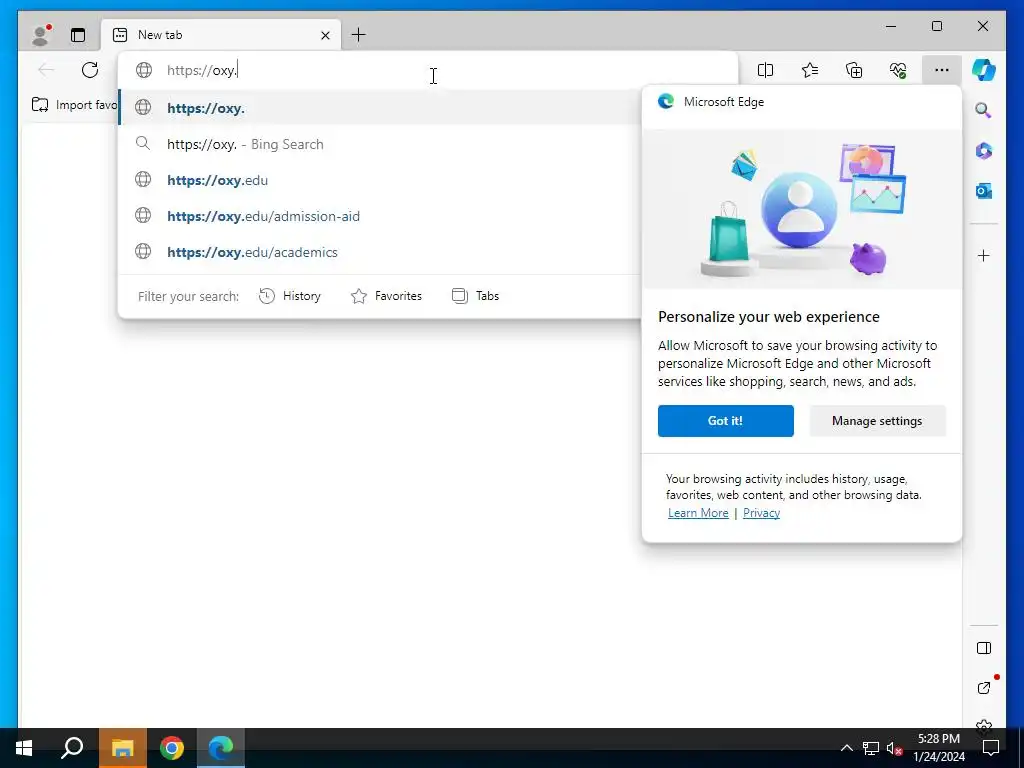The image size is (1024, 768).
Task: Open the notification center icon
Action: (991, 748)
